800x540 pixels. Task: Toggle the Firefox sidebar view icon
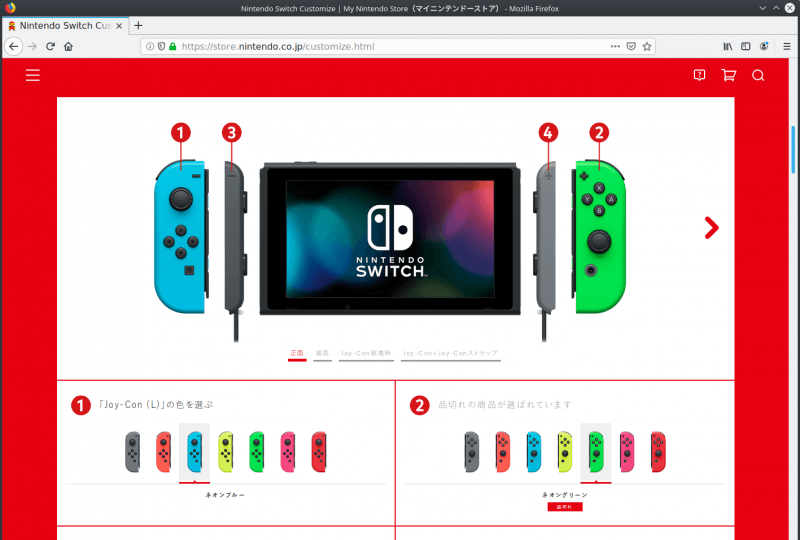[x=745, y=46]
